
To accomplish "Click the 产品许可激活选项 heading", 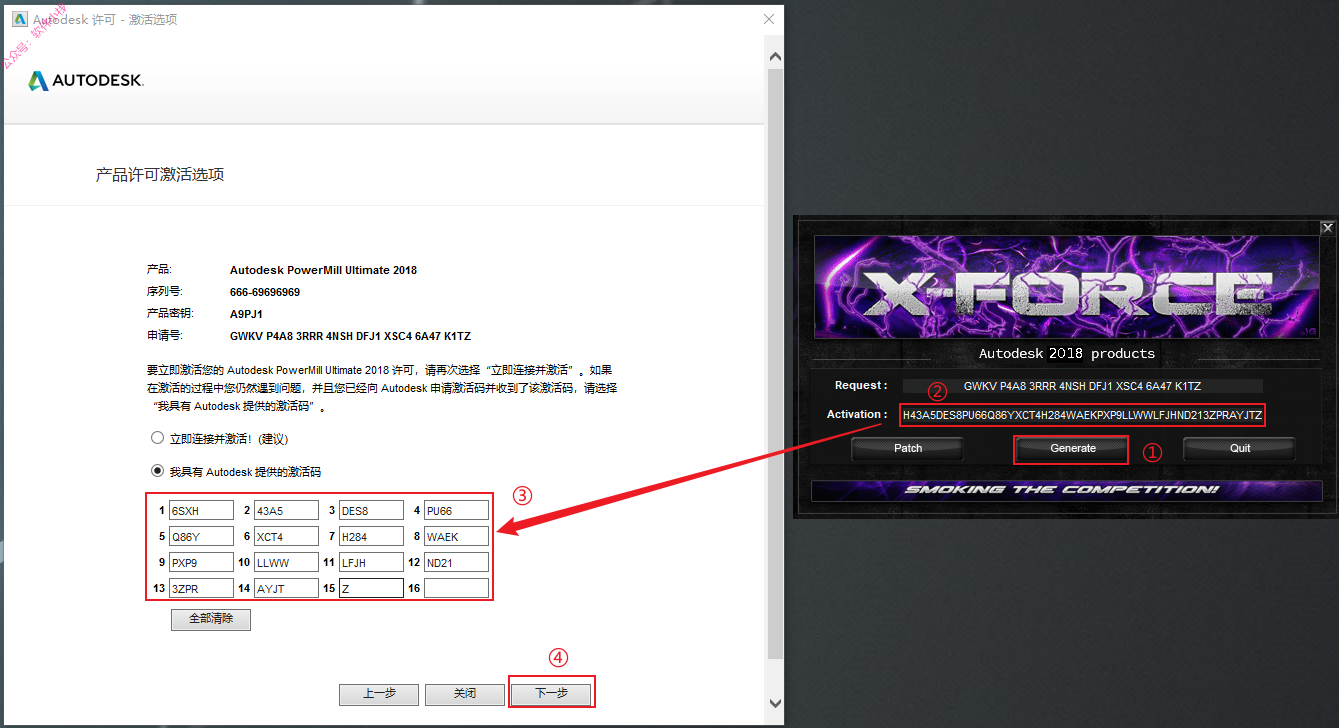I will [x=160, y=175].
